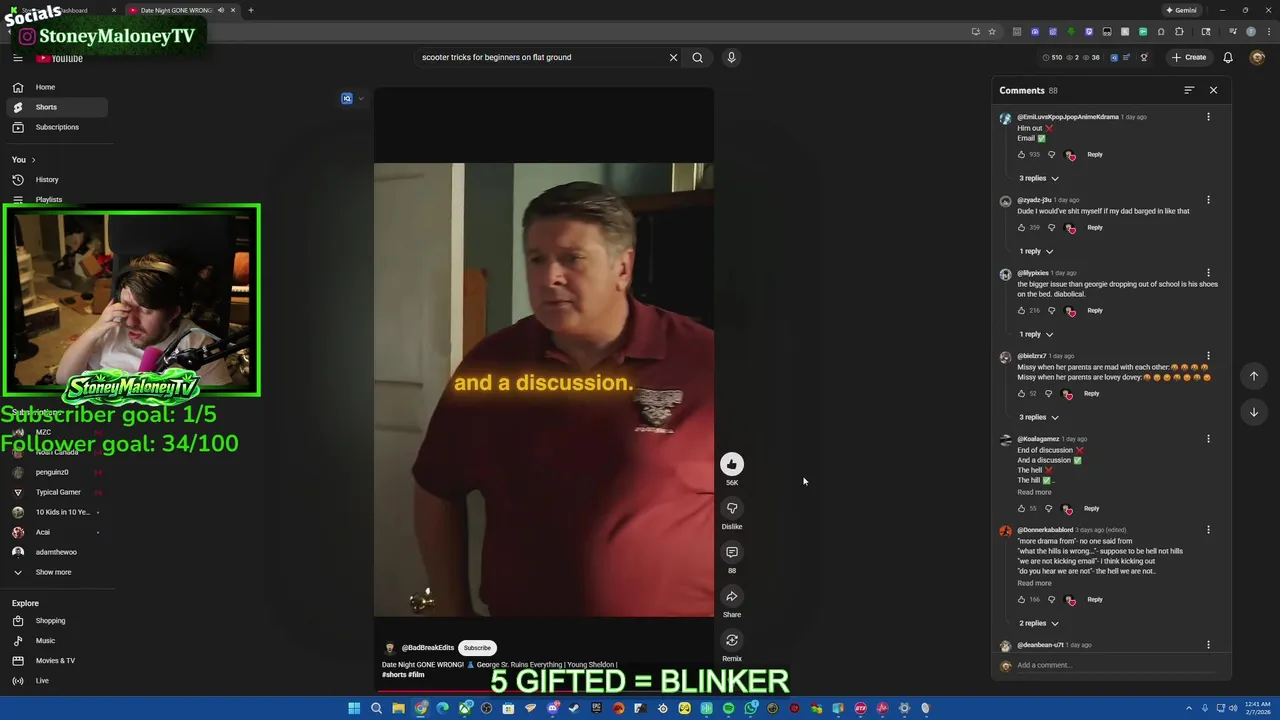Image resolution: width=1280 pixels, height=720 pixels.
Task: Open options menu on the Koalagamez comment
Action: click(x=1208, y=439)
